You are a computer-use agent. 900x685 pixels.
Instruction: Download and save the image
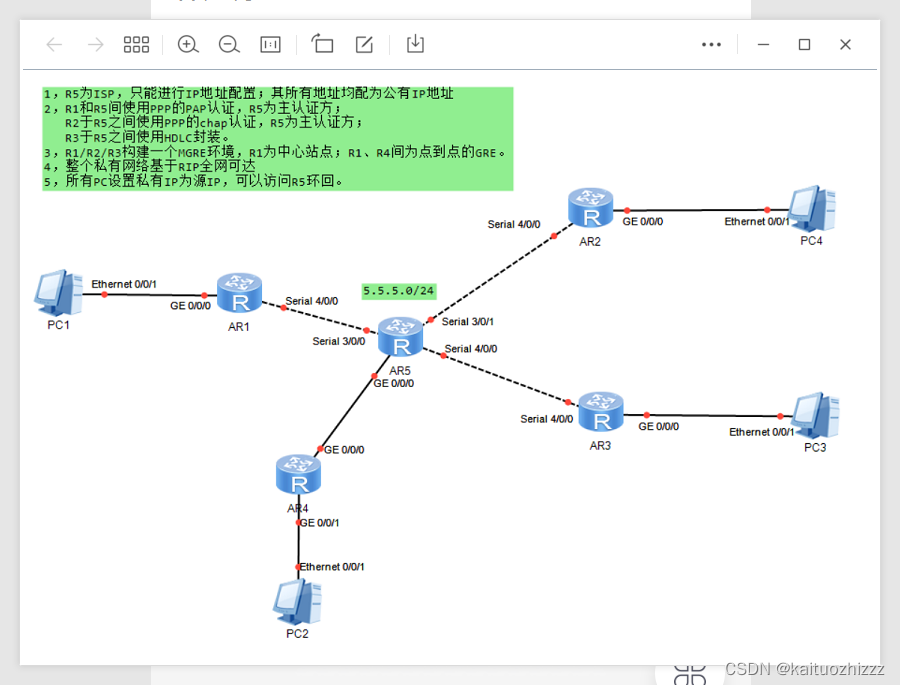[x=415, y=44]
